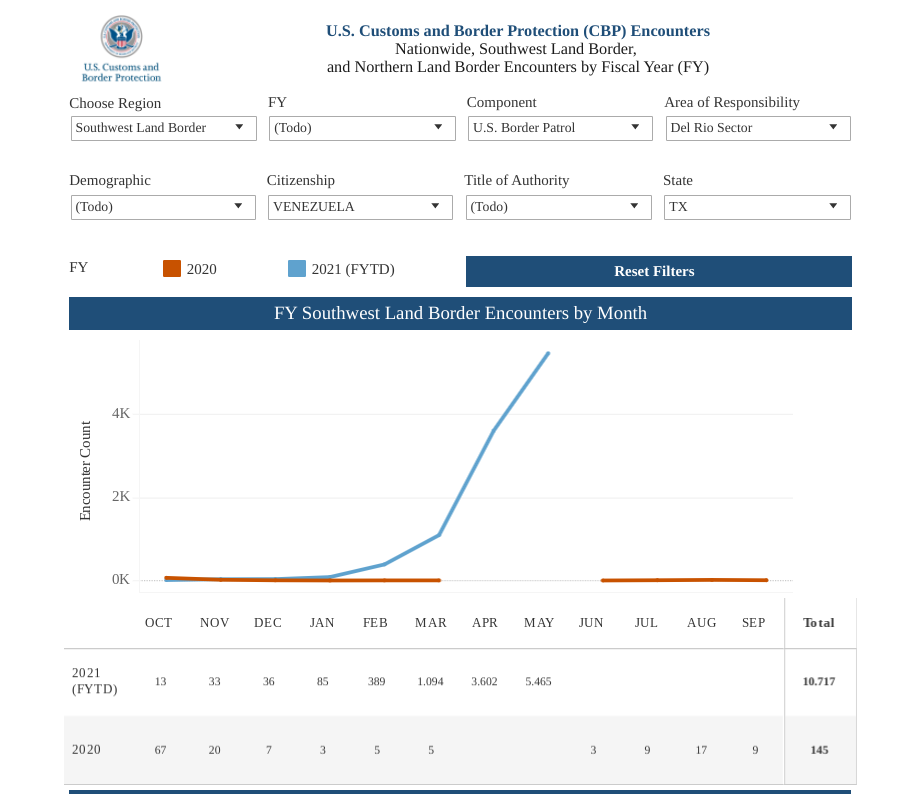Click the 2021 (FYTD) legend label

pos(353,269)
